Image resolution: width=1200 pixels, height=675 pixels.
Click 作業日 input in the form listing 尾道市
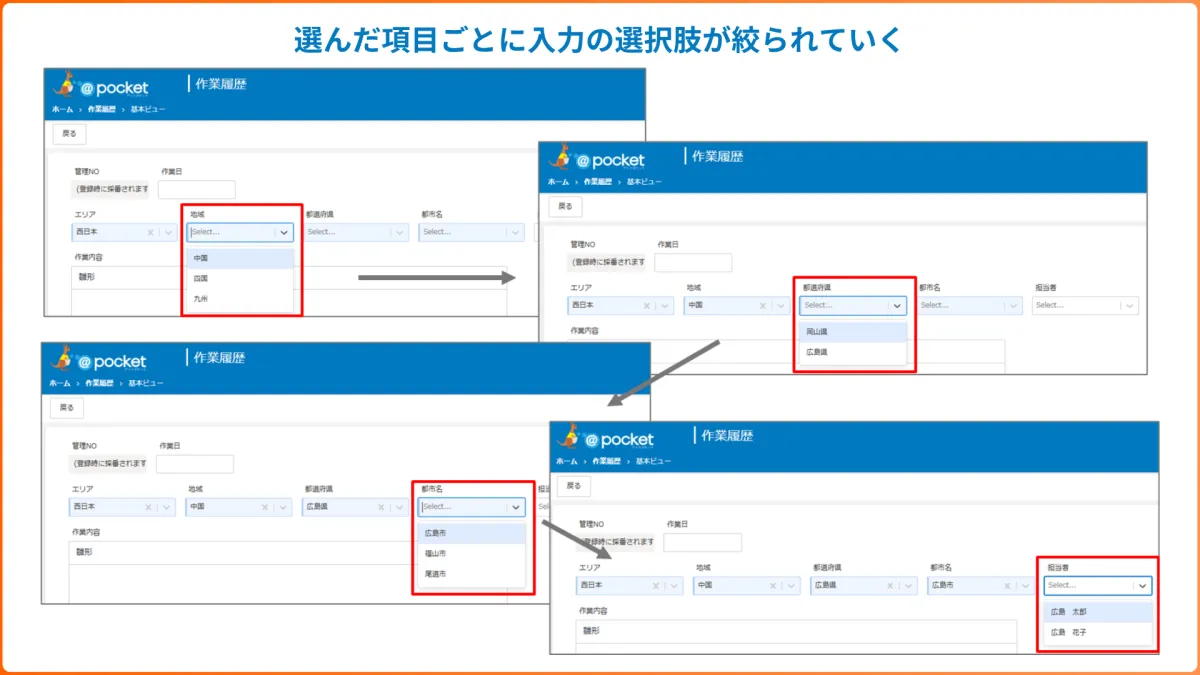(195, 464)
